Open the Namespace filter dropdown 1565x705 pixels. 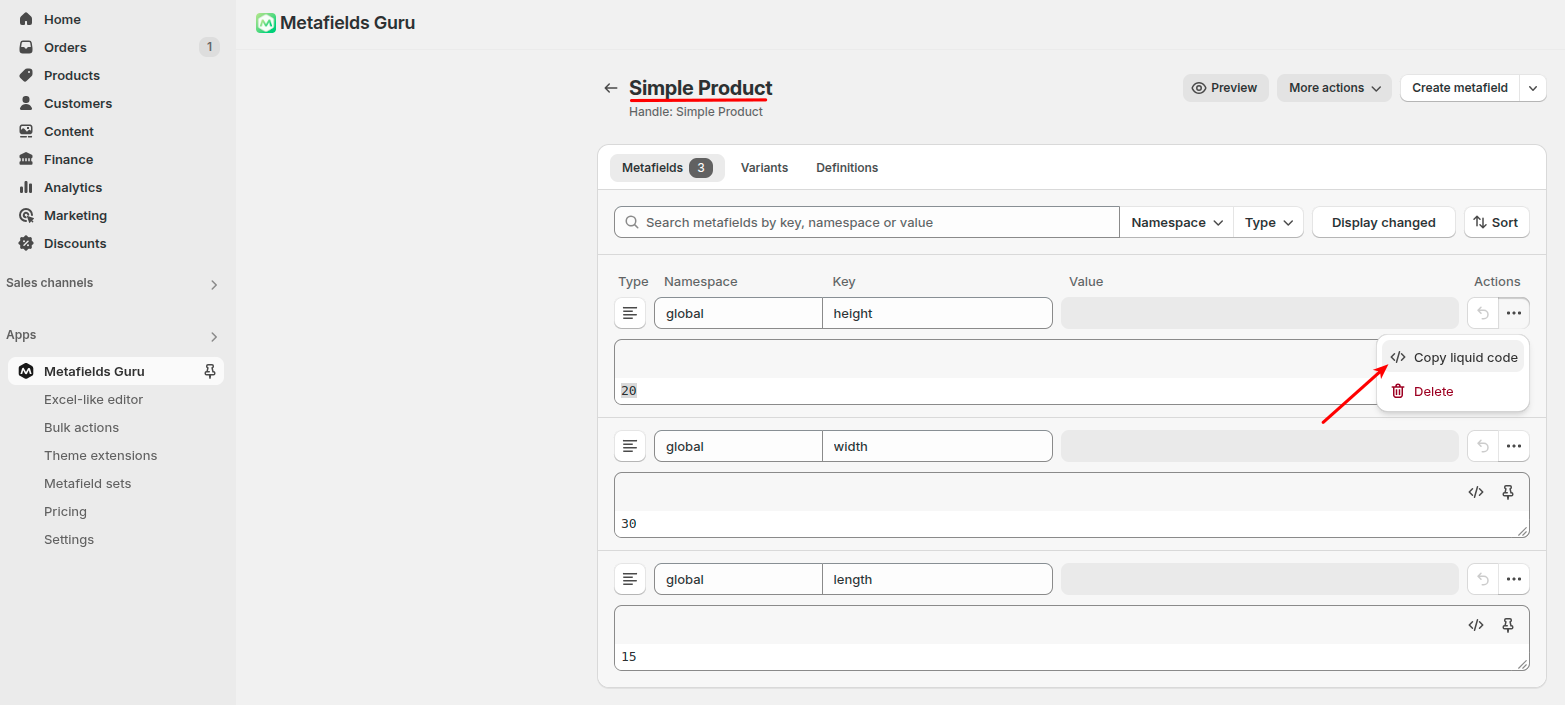(x=1177, y=223)
